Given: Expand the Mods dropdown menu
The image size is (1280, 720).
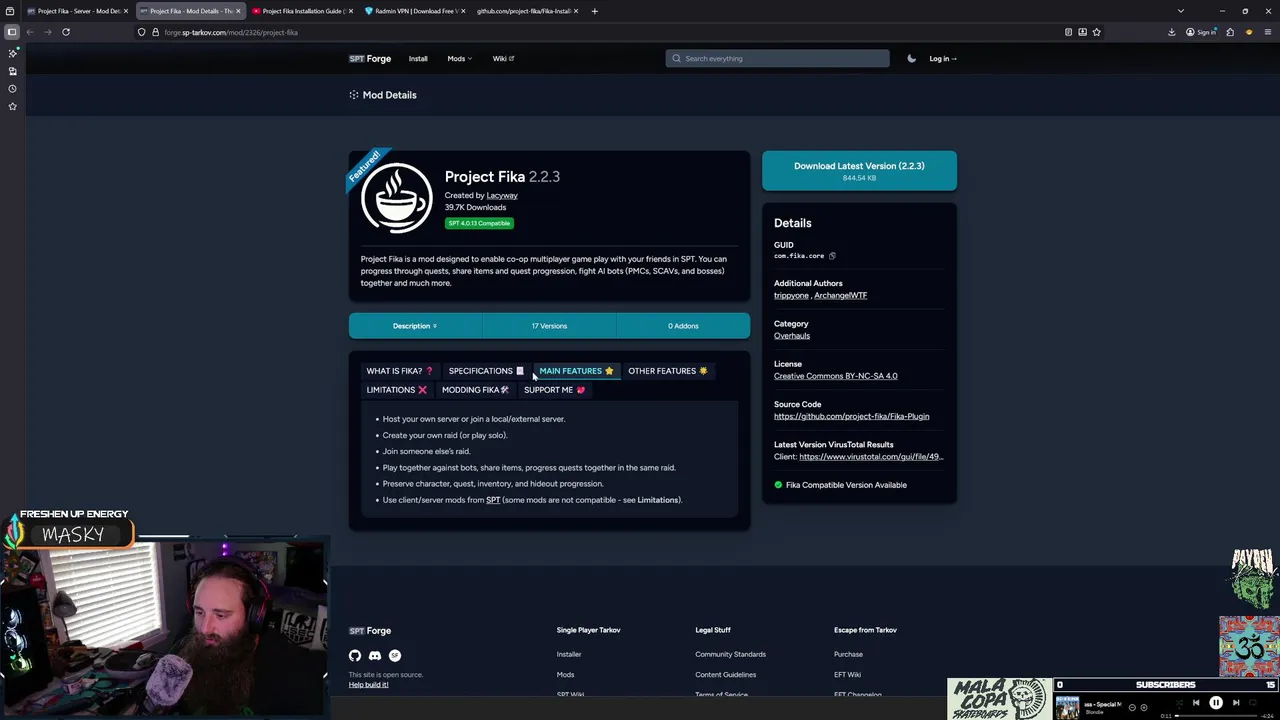Looking at the screenshot, I should point(459,59).
